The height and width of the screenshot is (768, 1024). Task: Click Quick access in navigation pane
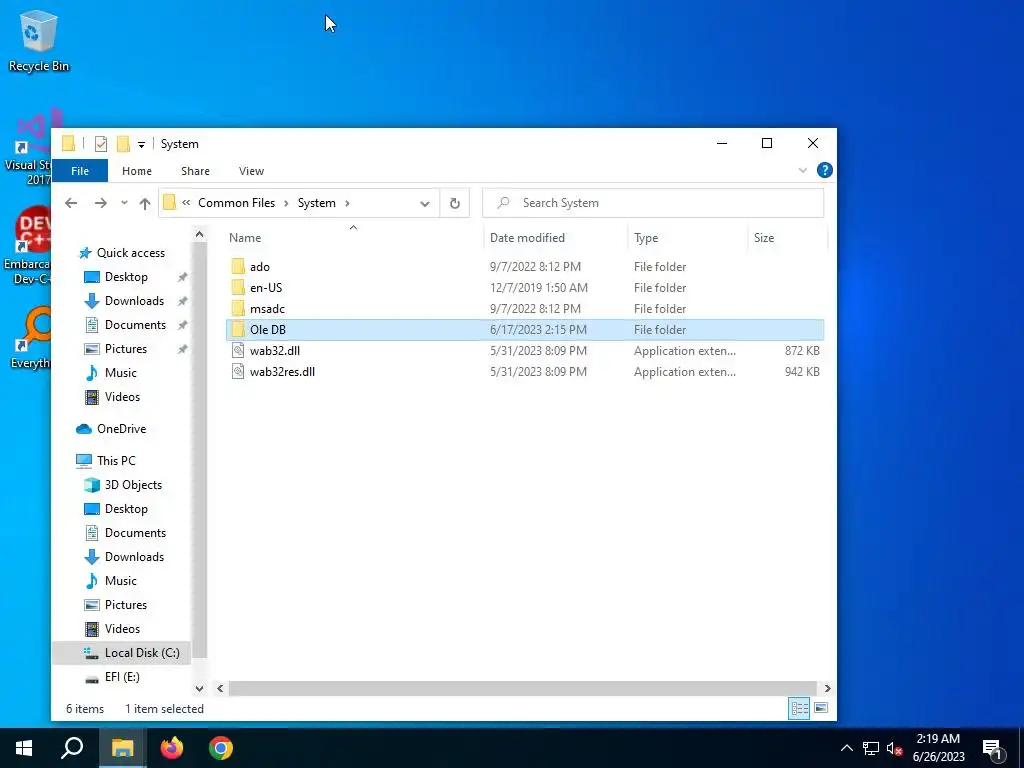pyautogui.click(x=131, y=253)
